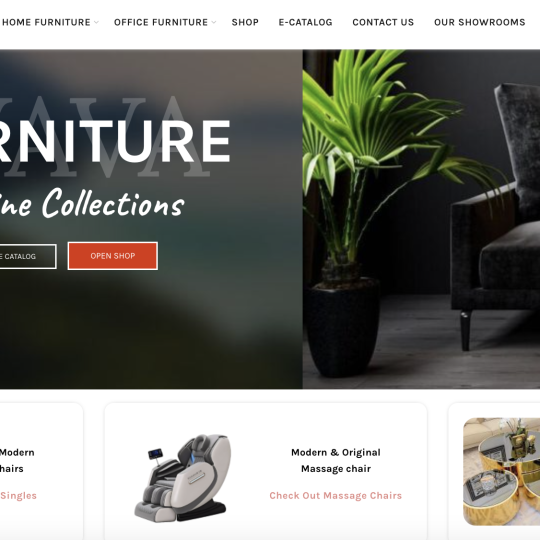Screen dimensions: 540x540
Task: Click the red Open Shop button
Action: (x=113, y=256)
